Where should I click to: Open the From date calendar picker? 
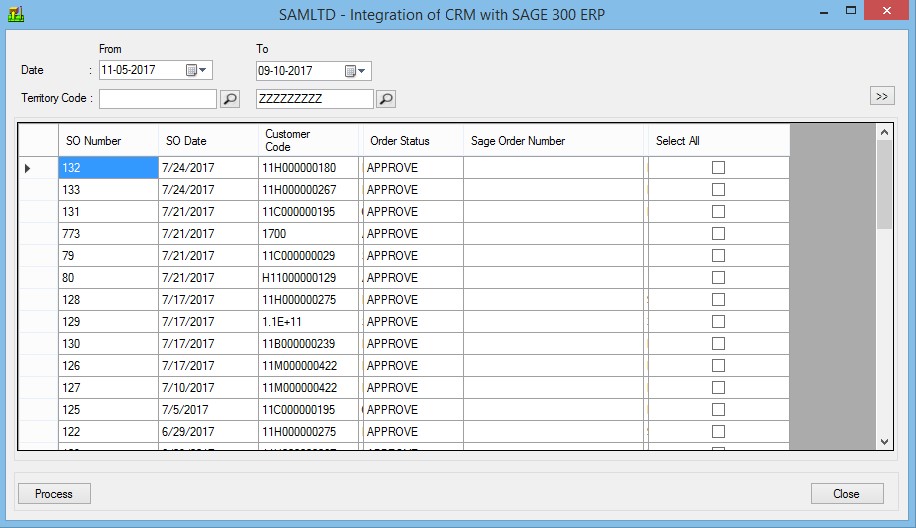pos(196,70)
